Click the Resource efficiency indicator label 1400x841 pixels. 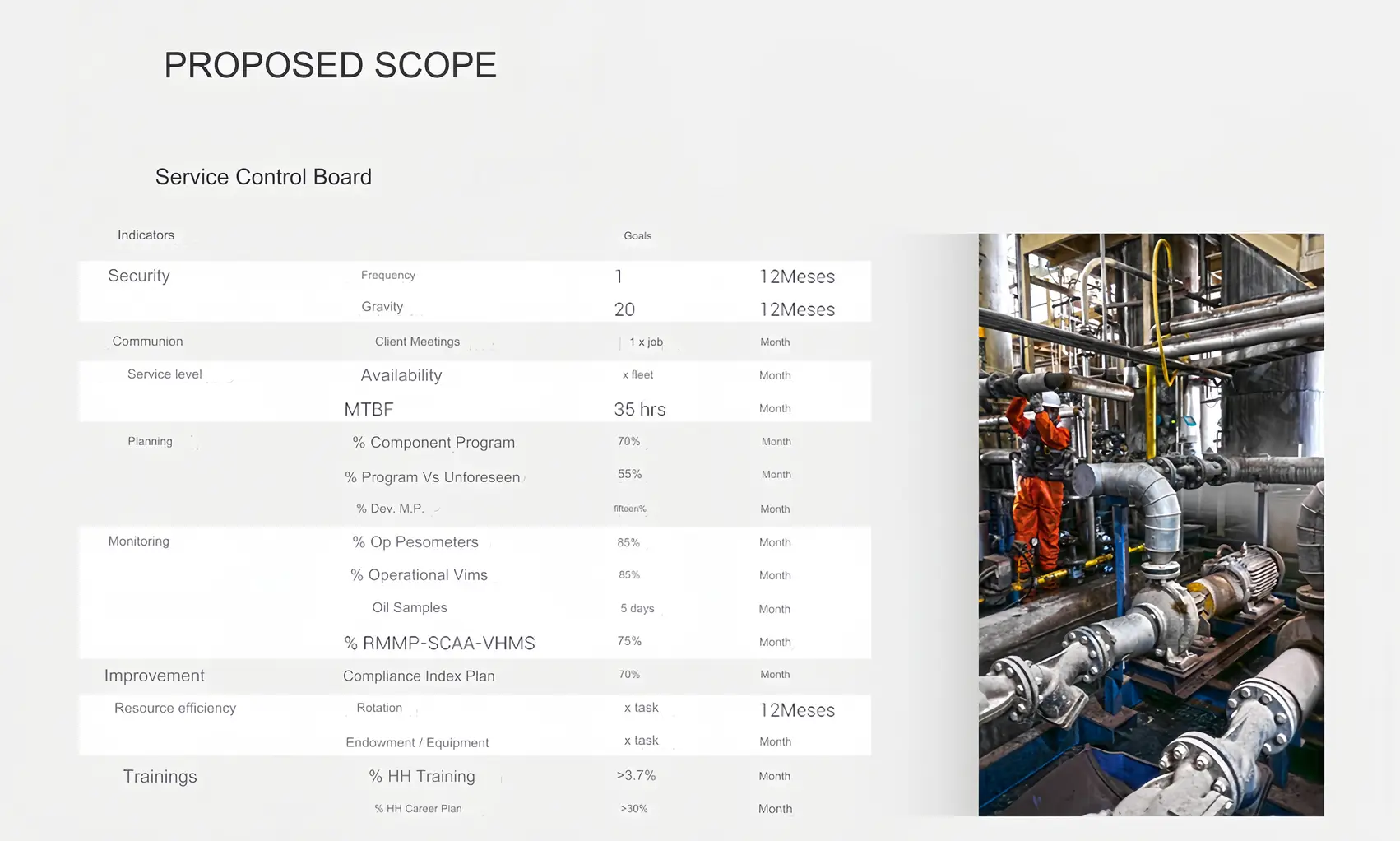click(175, 708)
